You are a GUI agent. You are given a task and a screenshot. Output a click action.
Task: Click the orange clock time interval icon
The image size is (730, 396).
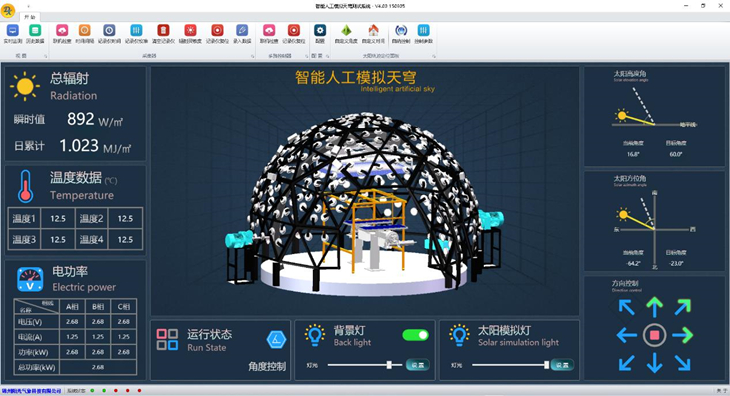[x=85, y=31]
